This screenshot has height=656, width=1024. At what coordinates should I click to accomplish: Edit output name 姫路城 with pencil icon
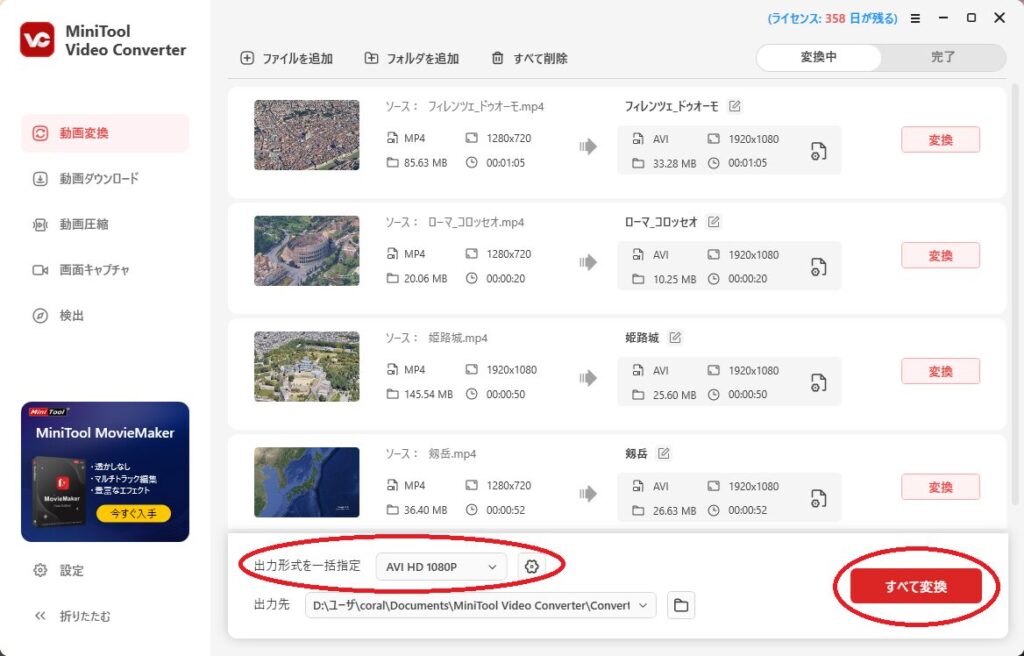click(675, 337)
